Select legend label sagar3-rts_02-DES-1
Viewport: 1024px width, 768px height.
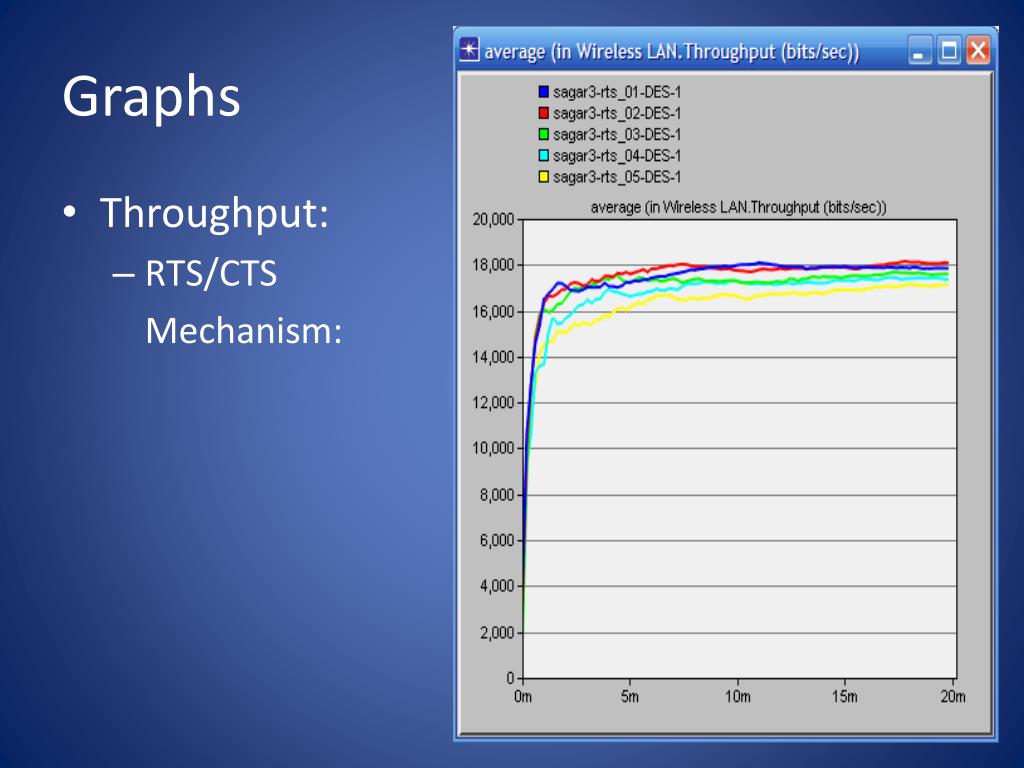[616, 113]
